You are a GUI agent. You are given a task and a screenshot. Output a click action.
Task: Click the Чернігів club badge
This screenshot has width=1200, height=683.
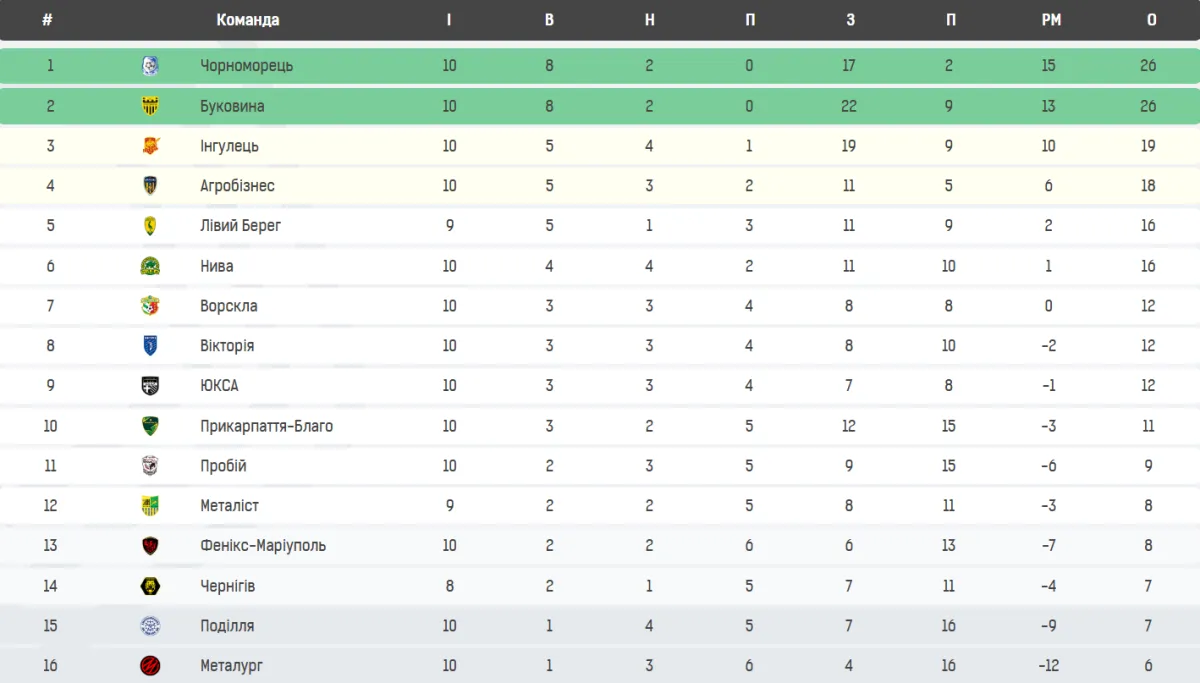click(150, 586)
